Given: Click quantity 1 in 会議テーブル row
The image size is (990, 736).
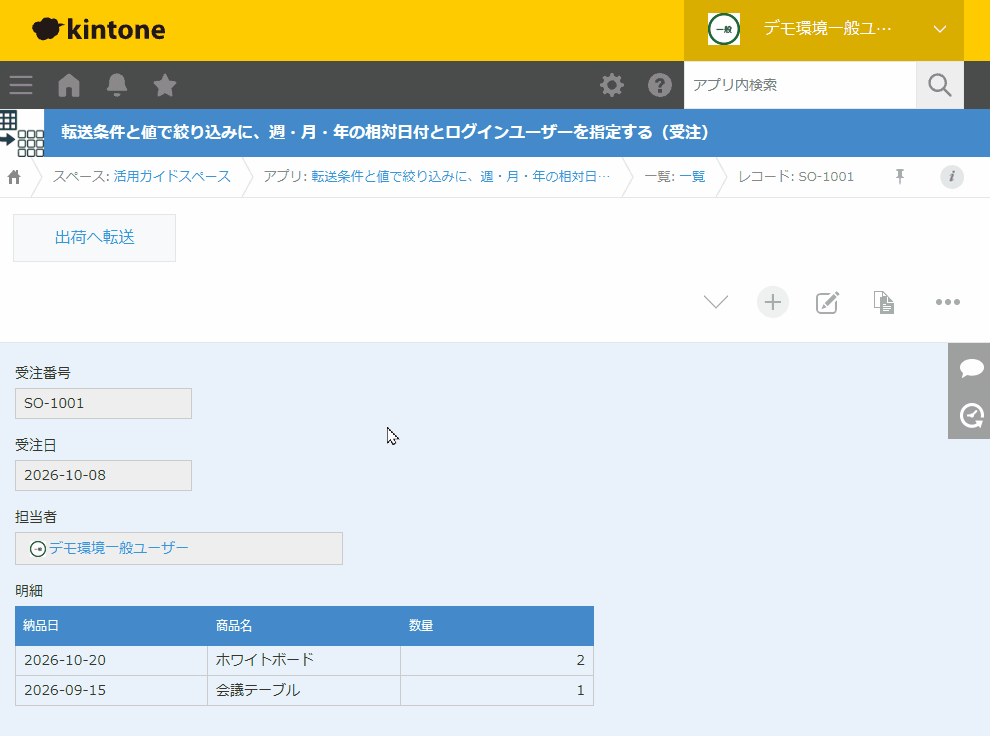Looking at the screenshot, I should [x=497, y=691].
